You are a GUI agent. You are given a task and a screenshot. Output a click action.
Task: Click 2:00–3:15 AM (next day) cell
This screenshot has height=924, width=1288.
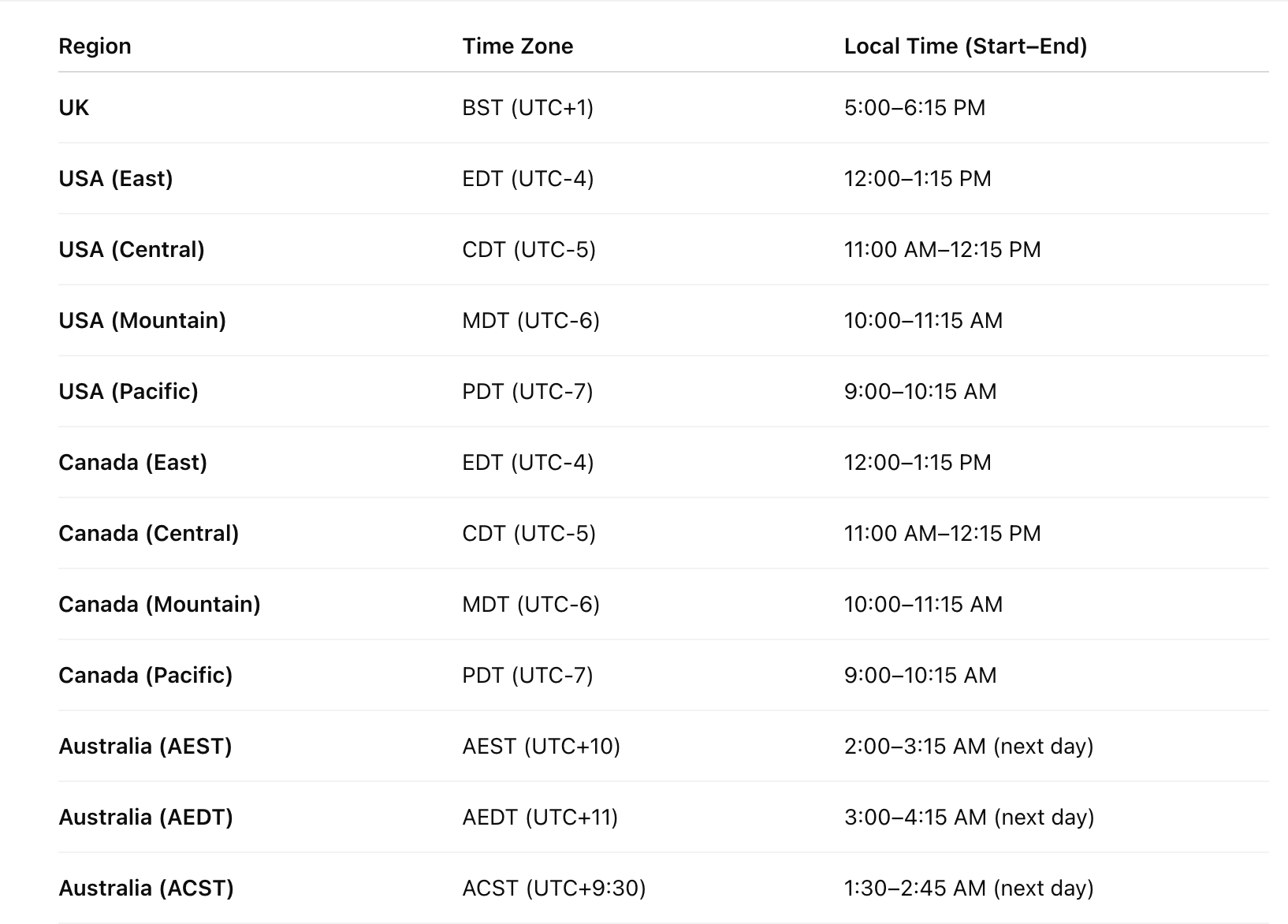[968, 746]
